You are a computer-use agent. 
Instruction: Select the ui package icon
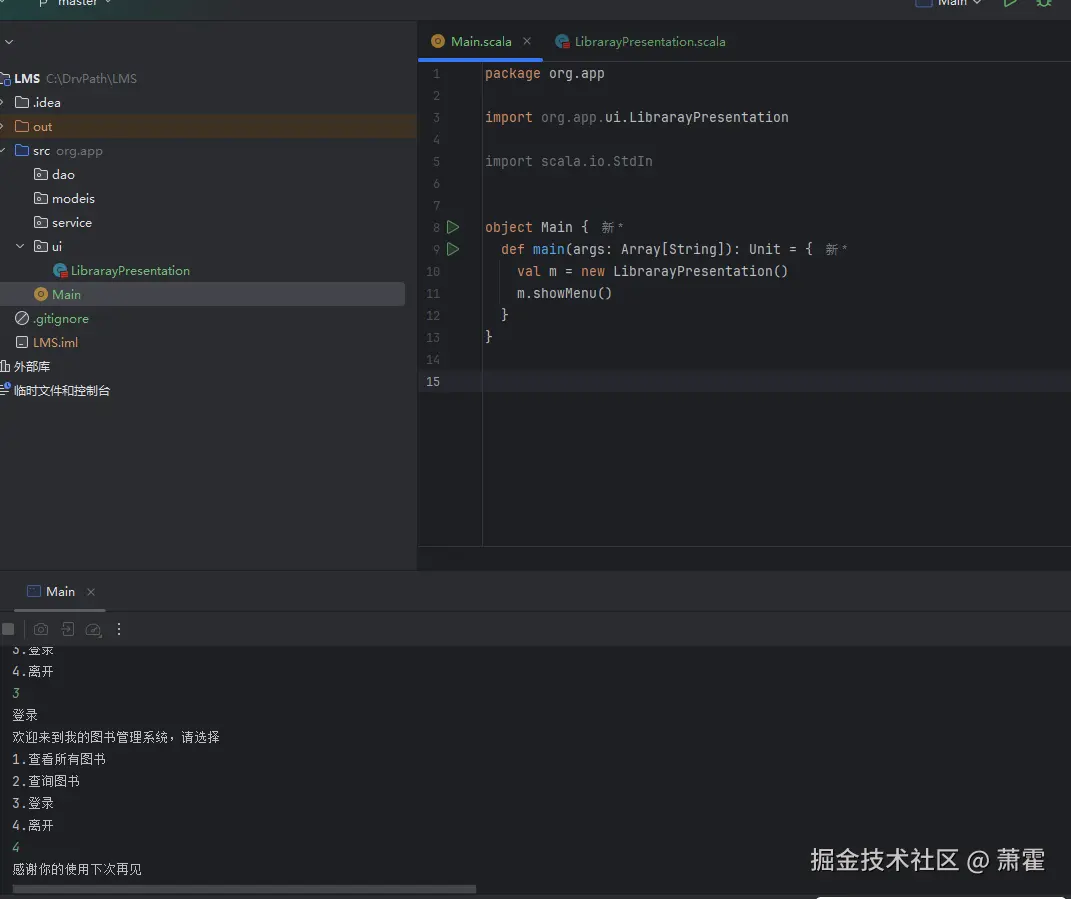41,246
